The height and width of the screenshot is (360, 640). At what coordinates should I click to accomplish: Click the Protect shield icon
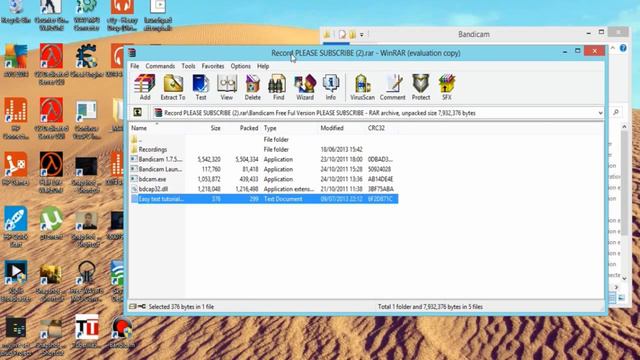[x=421, y=87]
